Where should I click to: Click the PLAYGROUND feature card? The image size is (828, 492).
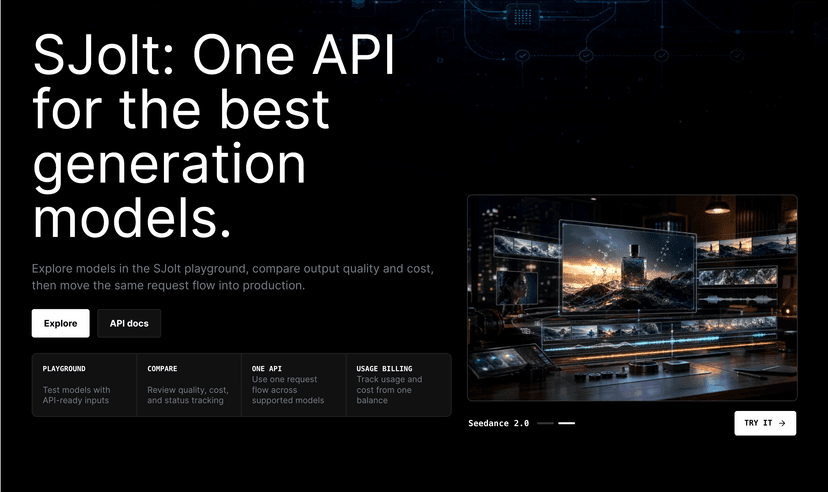click(x=84, y=385)
